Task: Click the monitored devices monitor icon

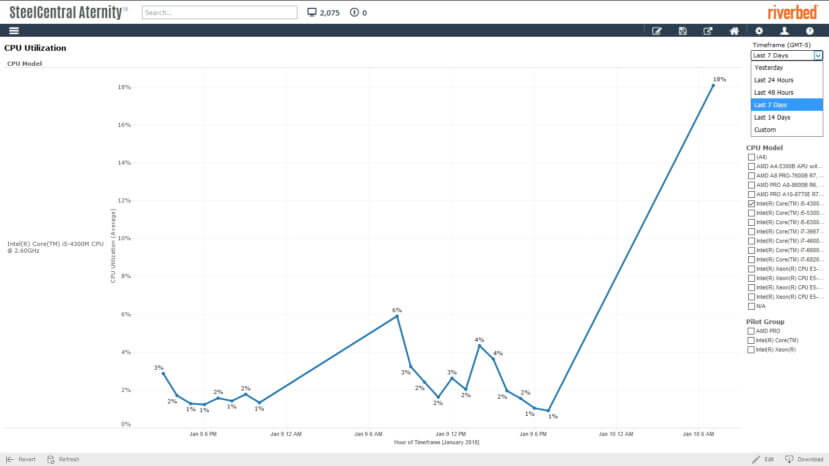Action: tap(312, 12)
